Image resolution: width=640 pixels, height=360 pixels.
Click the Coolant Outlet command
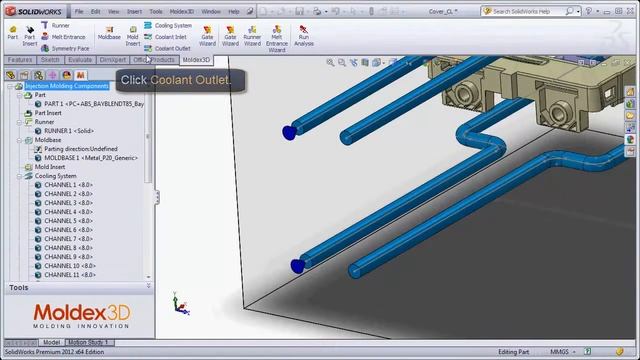(167, 48)
